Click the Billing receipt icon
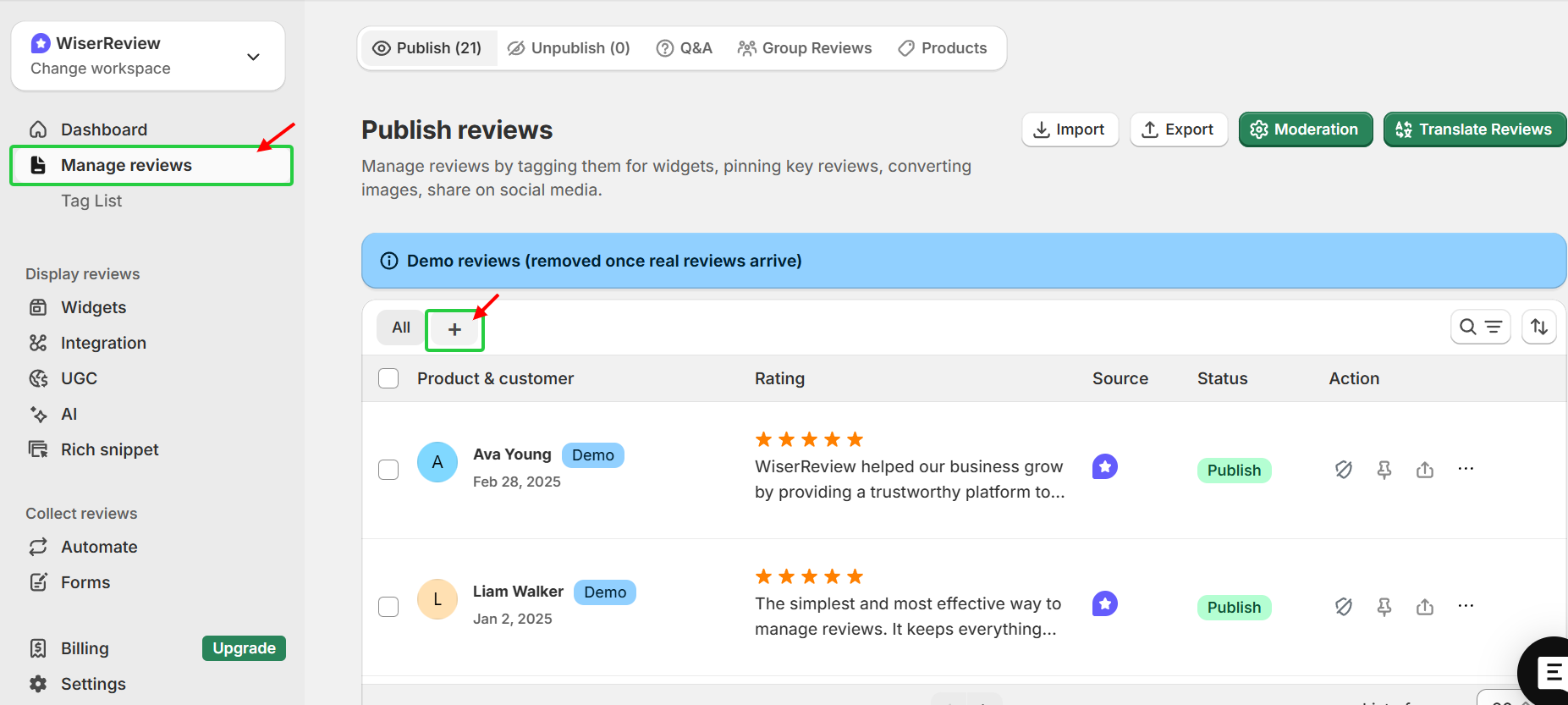Viewport: 1568px width, 705px height. click(38, 648)
